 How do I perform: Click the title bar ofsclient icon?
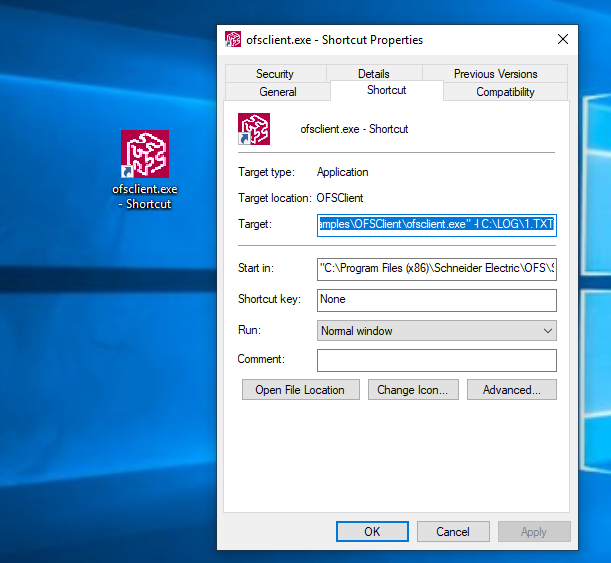[233, 39]
